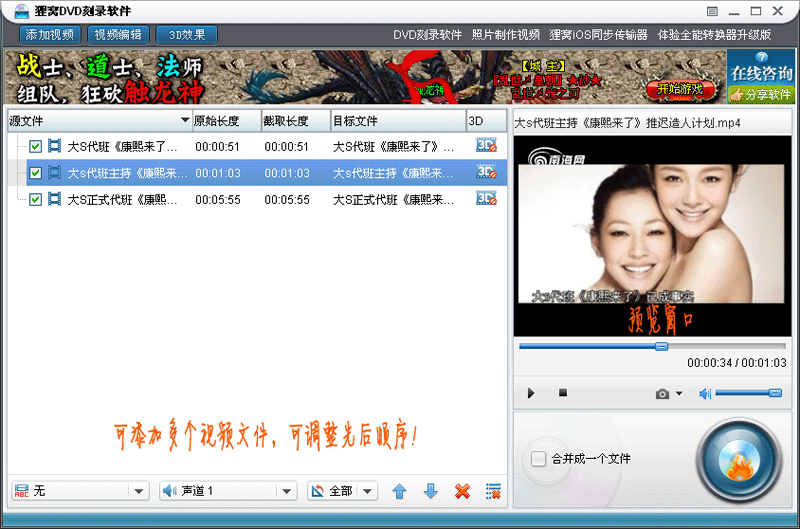Sort by 源文件 column dropdown arrow
This screenshot has height=529, width=800.
tap(185, 120)
